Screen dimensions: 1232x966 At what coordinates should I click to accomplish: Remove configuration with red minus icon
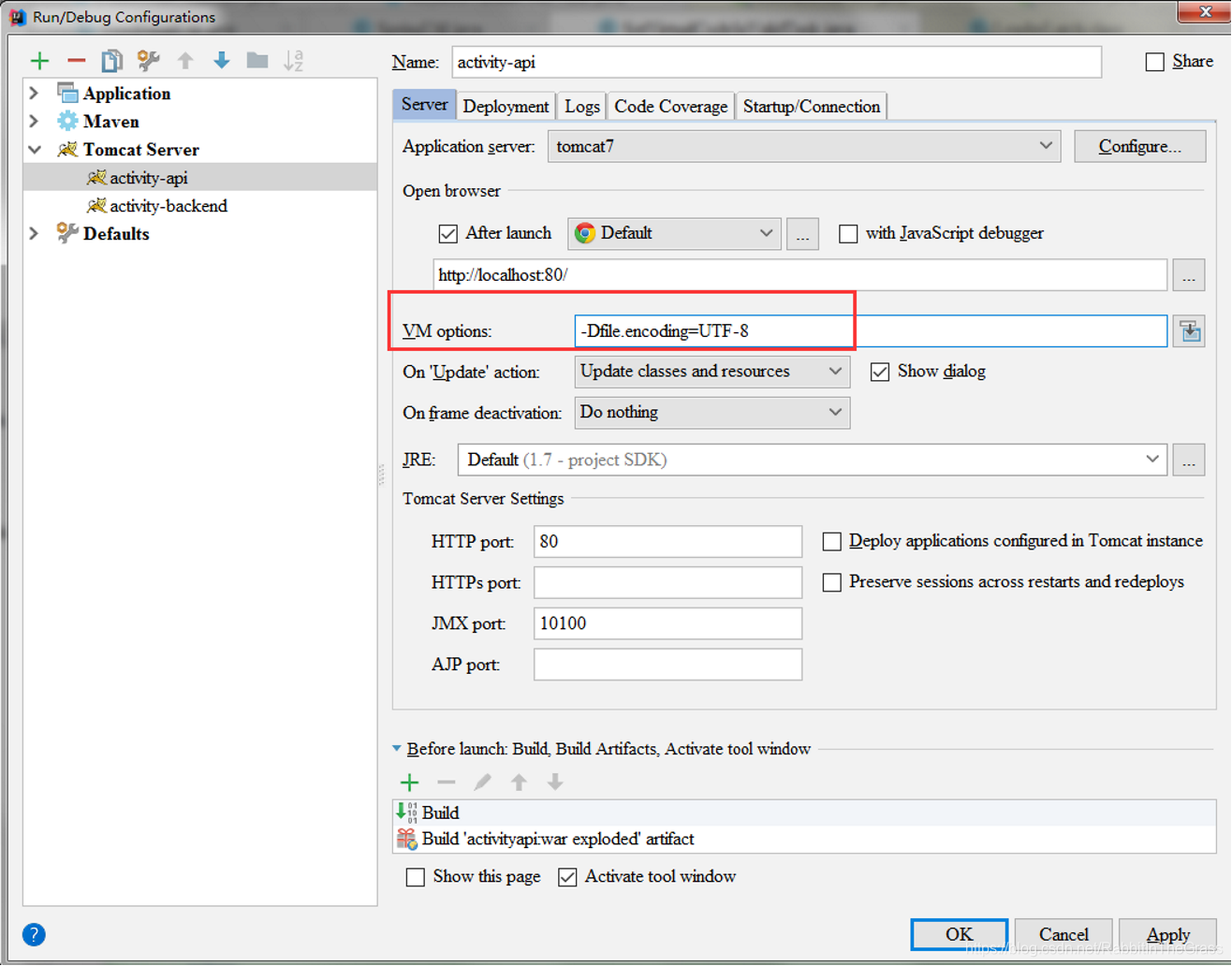pos(76,62)
